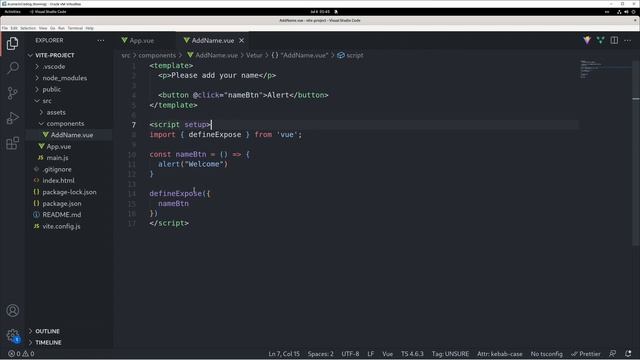
Task: Click Spaces: 2 indentation setting
Action: (320, 354)
